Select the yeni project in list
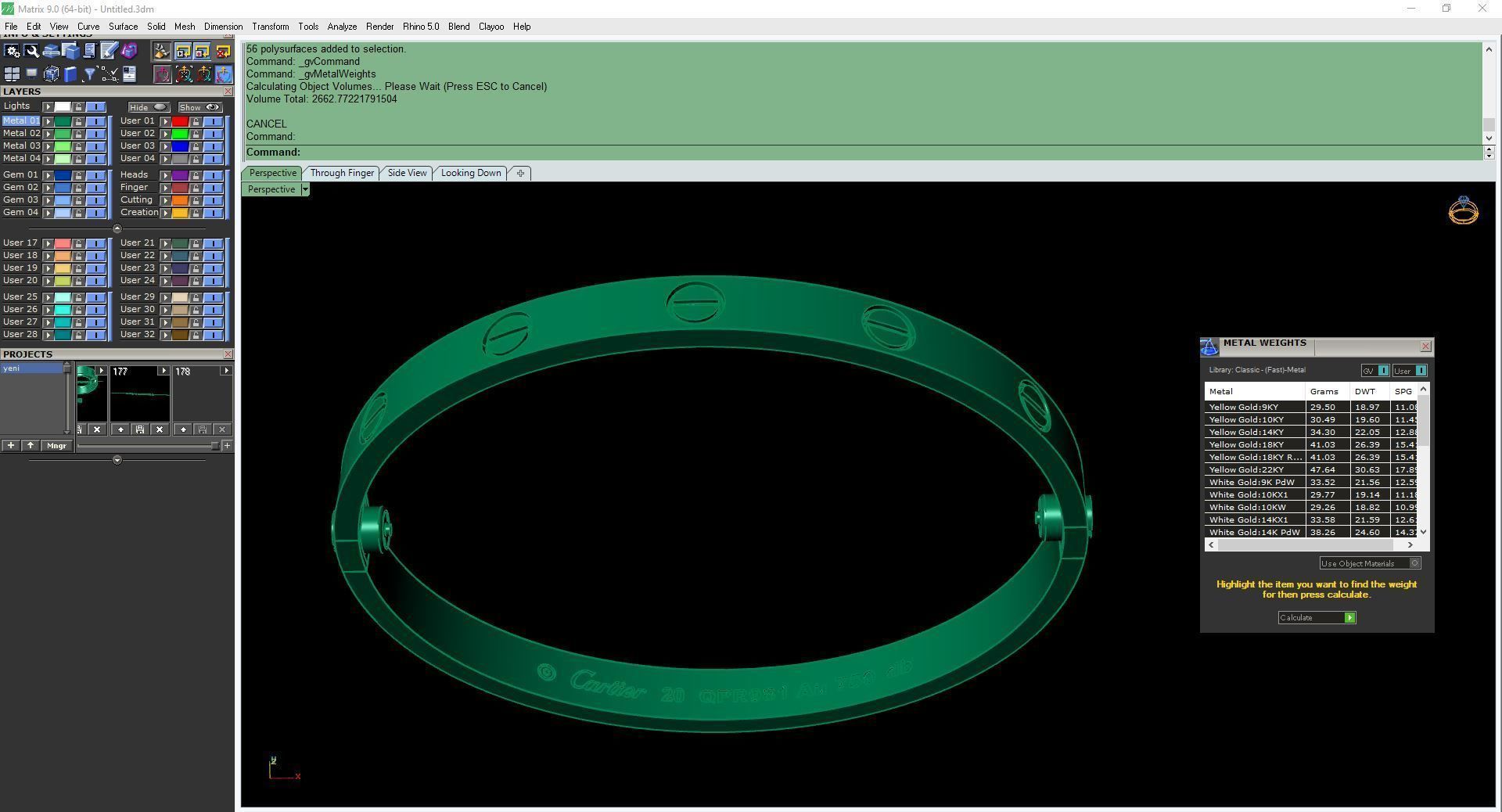 point(31,368)
